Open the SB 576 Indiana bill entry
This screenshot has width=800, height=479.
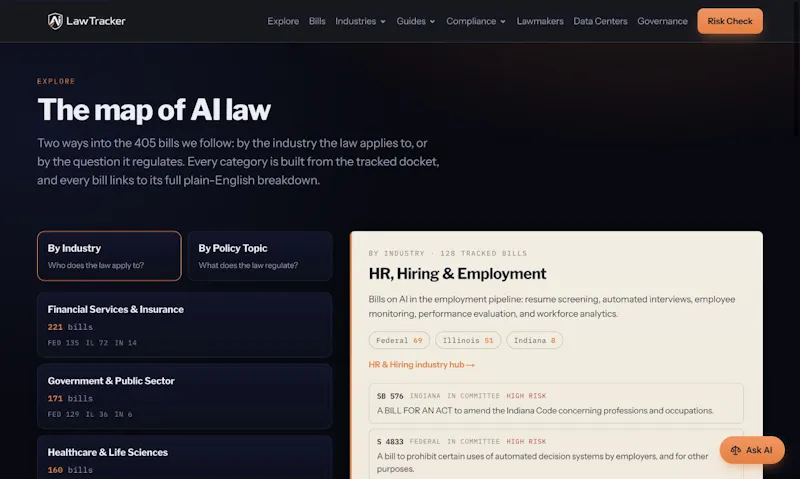(x=556, y=403)
